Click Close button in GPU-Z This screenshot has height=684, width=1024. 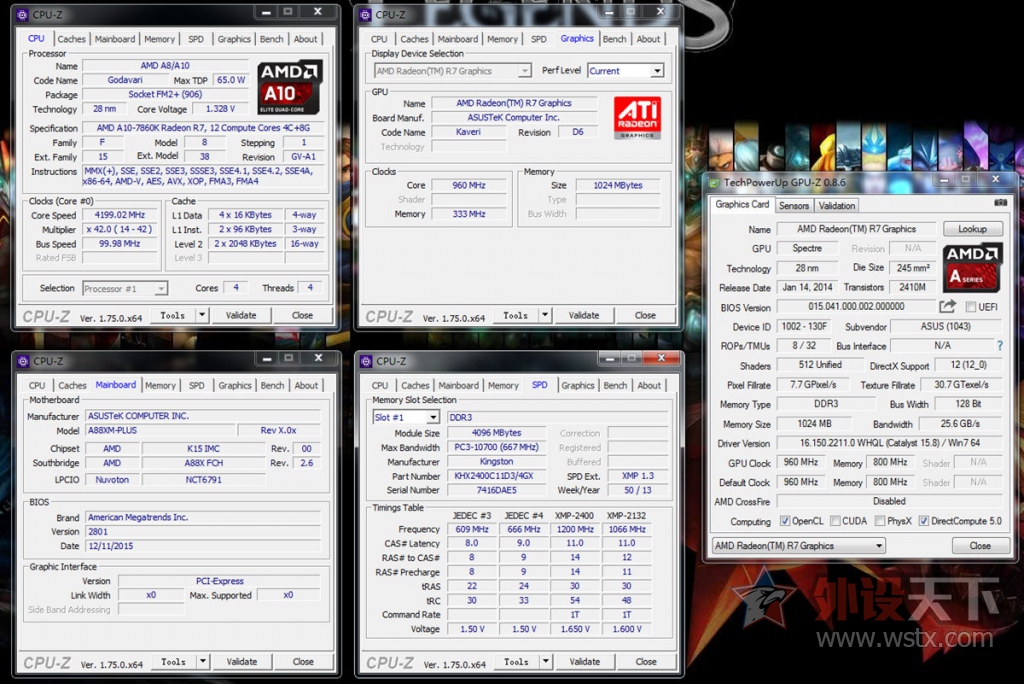click(x=980, y=546)
